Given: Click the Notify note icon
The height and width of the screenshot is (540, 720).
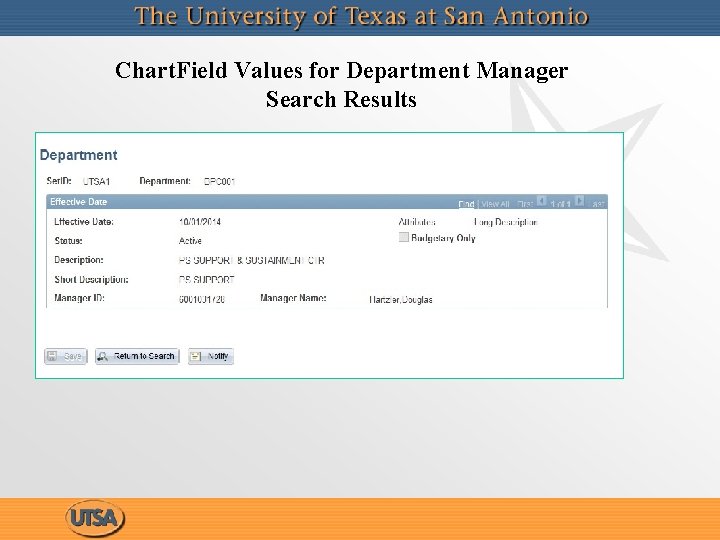Looking at the screenshot, I should click(x=196, y=356).
